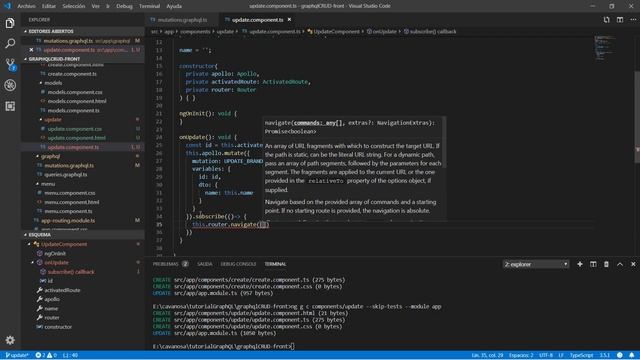This screenshot has width=640, height=360.
Task: Open the Extensions view in activity bar
Action: click(10, 106)
